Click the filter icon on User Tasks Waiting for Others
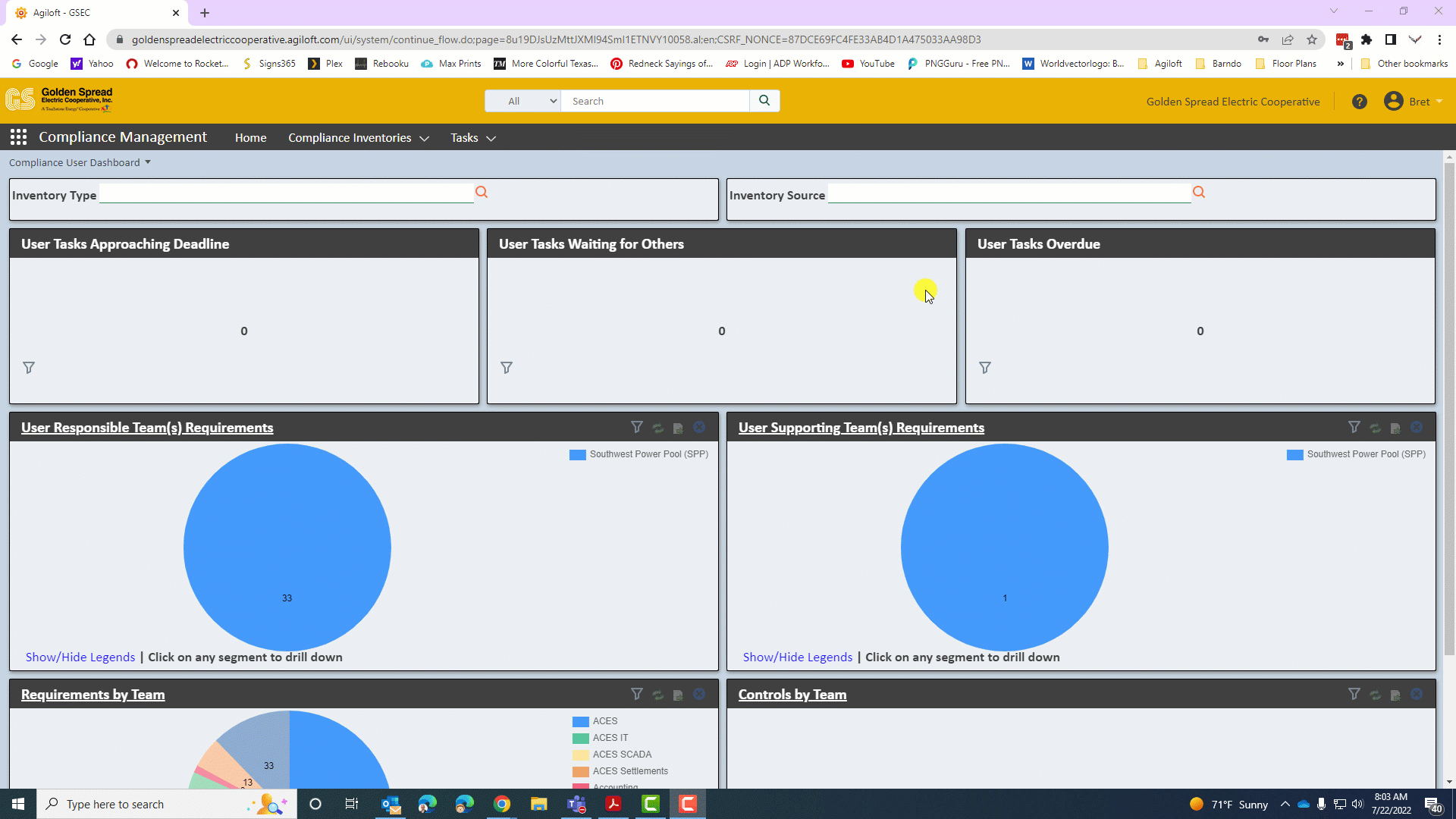Viewport: 1456px width, 819px height. 506,367
